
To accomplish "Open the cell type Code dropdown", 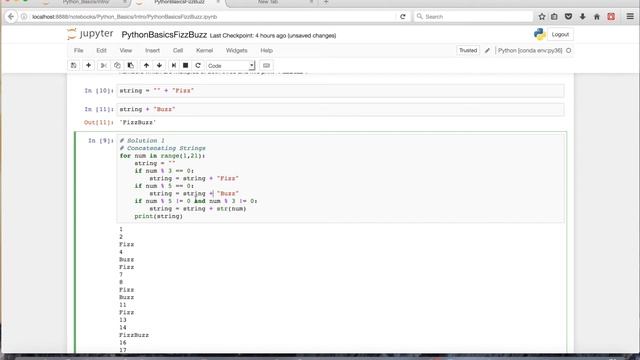I will pos(231,66).
